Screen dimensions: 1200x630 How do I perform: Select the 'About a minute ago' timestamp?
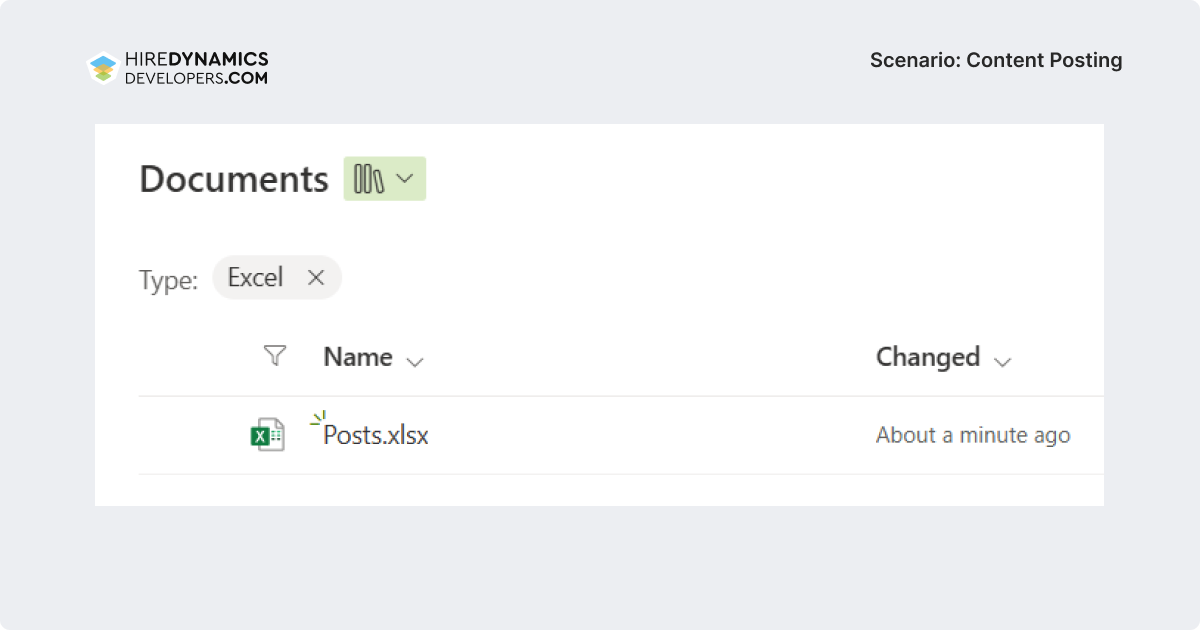973,435
